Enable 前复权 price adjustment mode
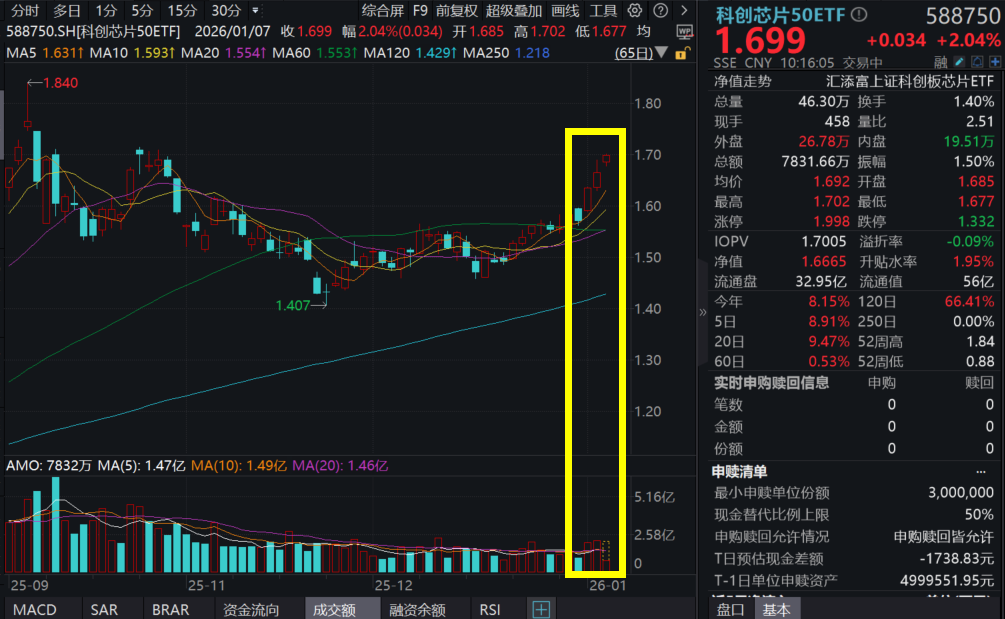 (459, 10)
